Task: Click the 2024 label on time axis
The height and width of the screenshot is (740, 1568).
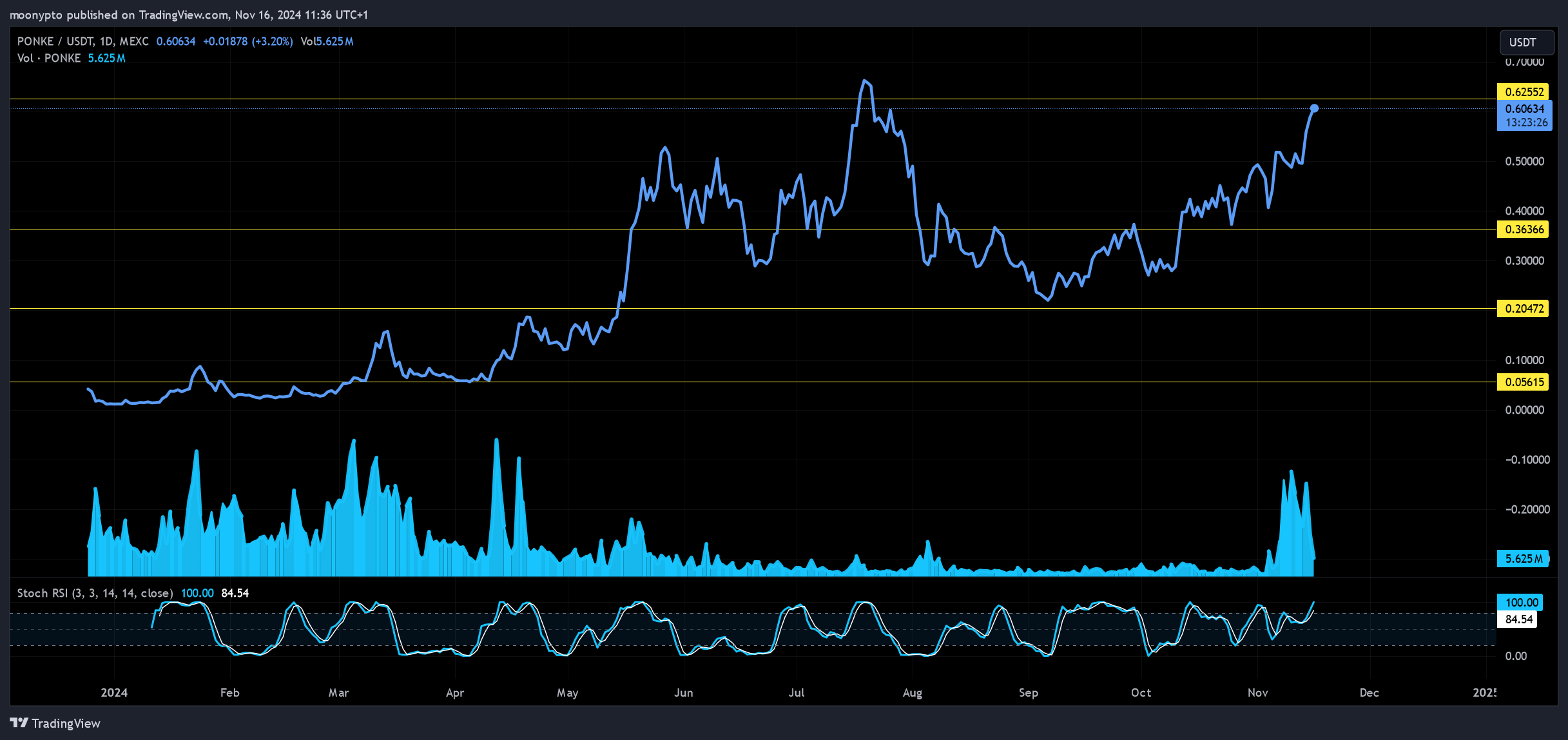Action: 114,693
